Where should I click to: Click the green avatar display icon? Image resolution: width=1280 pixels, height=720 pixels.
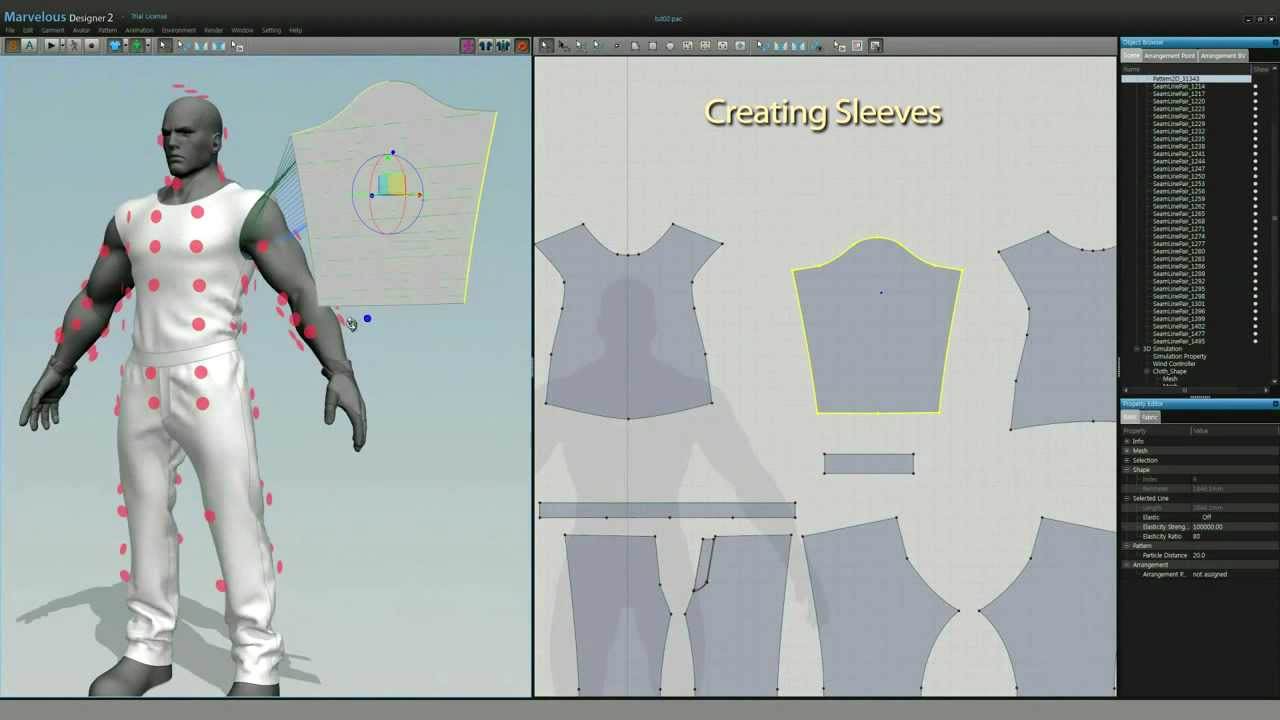coord(136,45)
